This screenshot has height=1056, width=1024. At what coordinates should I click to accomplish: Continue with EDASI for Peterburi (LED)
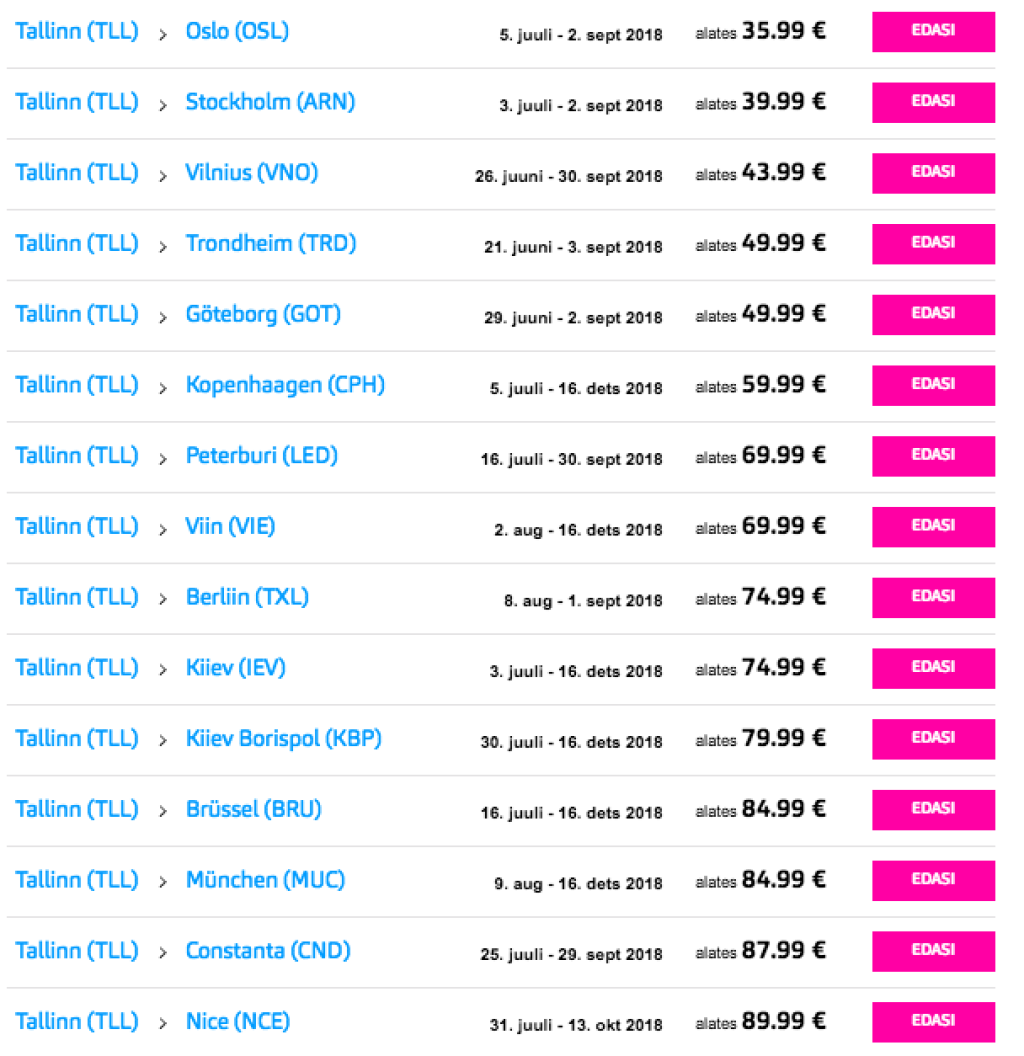pos(933,456)
